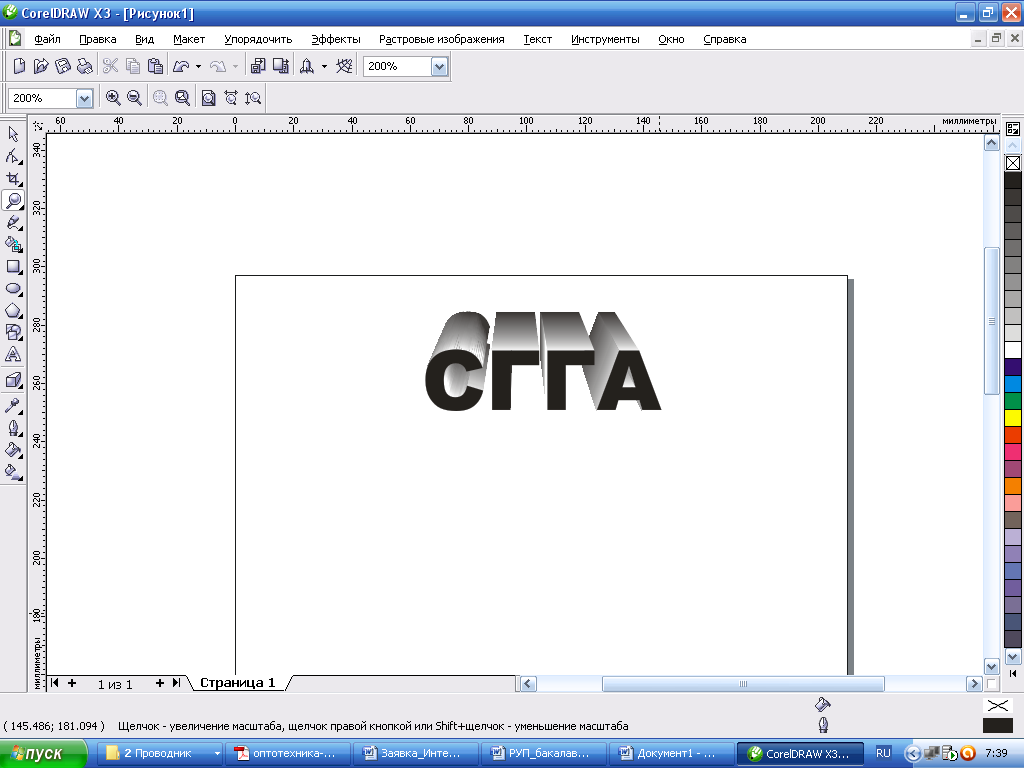
Task: Click the Zoom In magnifier button
Action: [112, 98]
